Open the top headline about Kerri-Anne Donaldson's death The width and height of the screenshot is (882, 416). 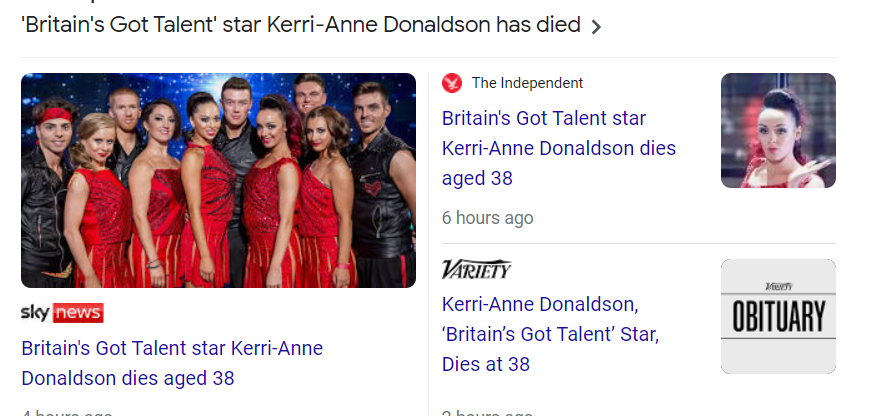tap(300, 25)
